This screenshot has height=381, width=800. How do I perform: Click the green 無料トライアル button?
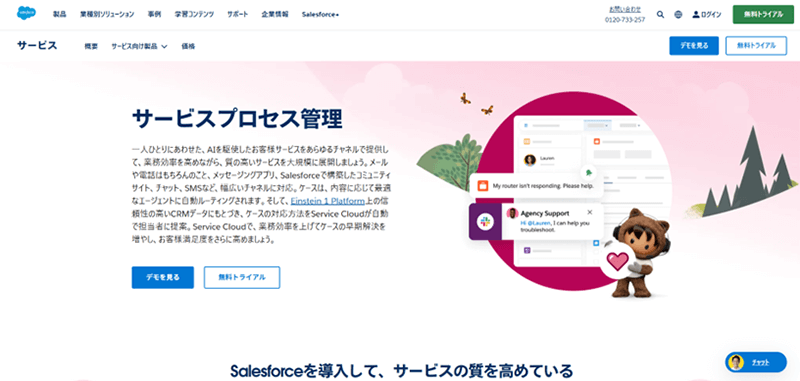pos(763,15)
